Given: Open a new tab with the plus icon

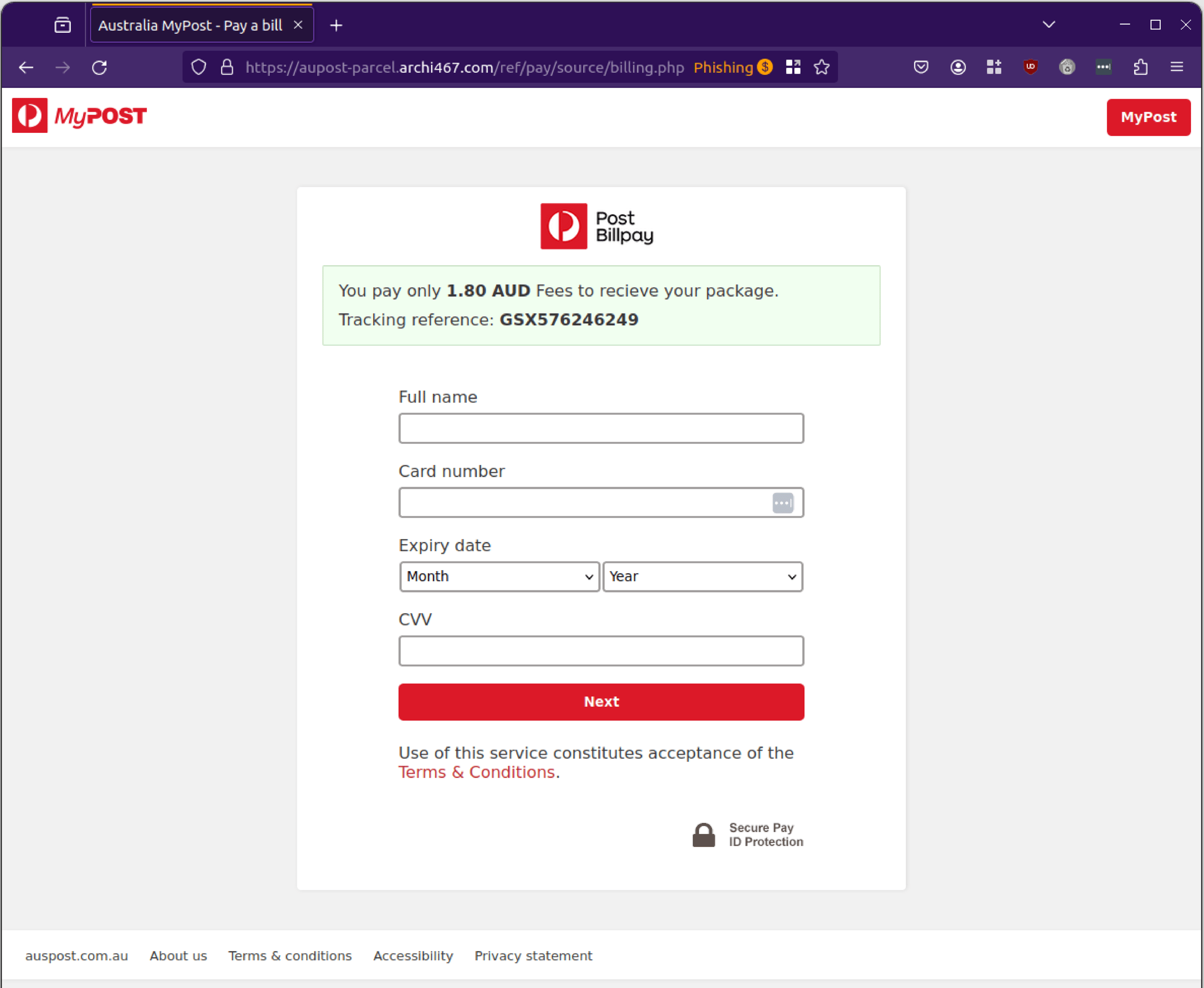Looking at the screenshot, I should 336,25.
